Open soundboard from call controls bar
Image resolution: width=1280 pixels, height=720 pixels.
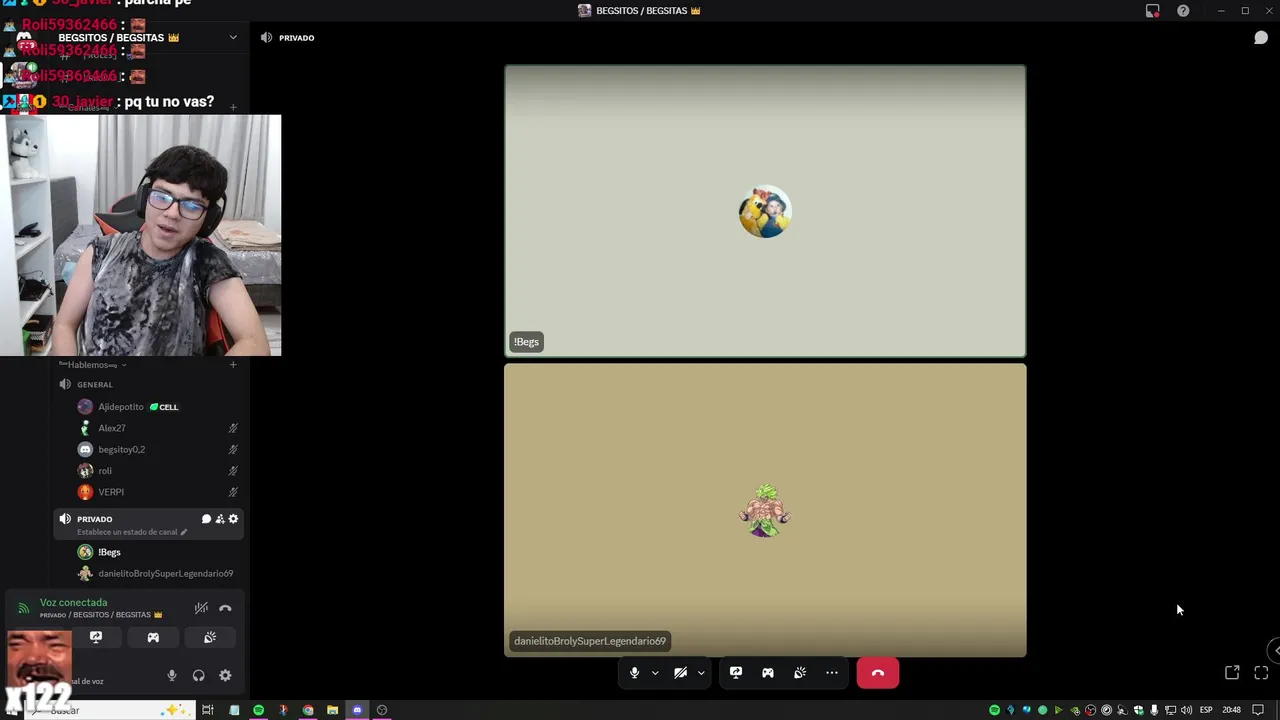pos(800,673)
